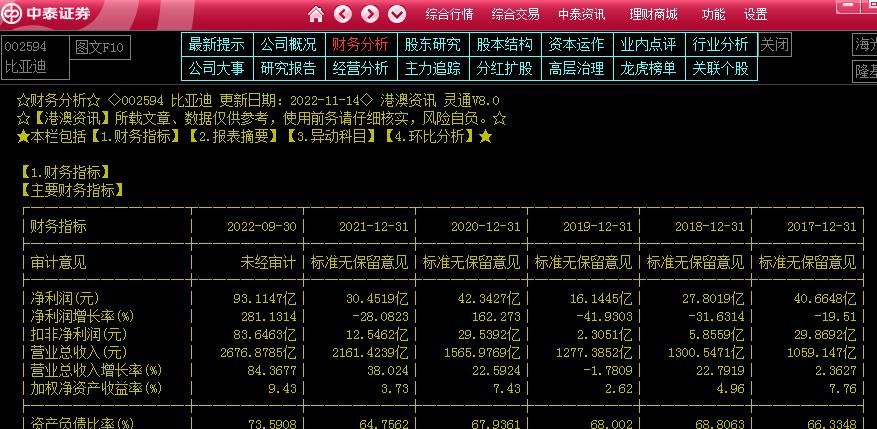Screen dimensions: 877x429
Task: Switch to the 研究报告 tab
Action: (289, 68)
